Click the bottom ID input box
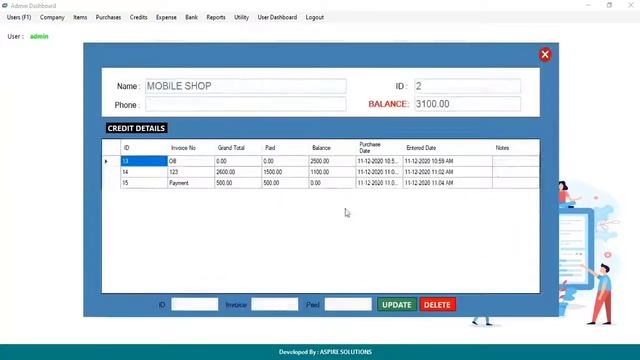The width and height of the screenshot is (640, 360). click(195, 304)
